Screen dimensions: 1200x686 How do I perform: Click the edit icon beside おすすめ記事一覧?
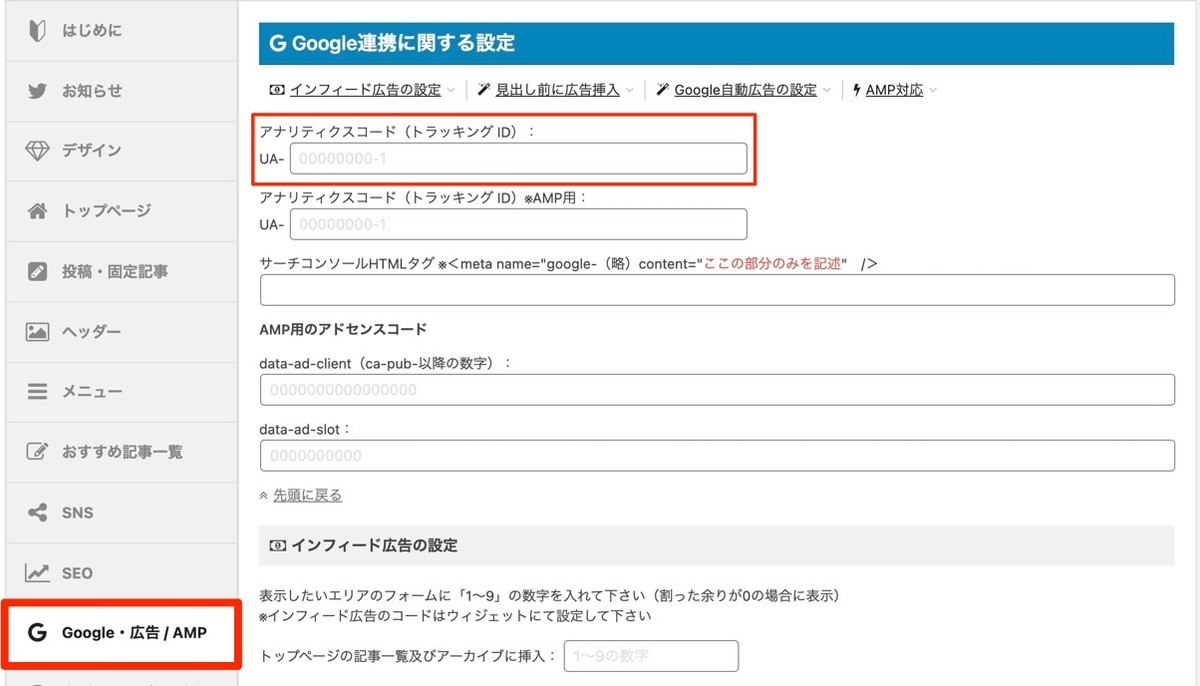pos(37,452)
